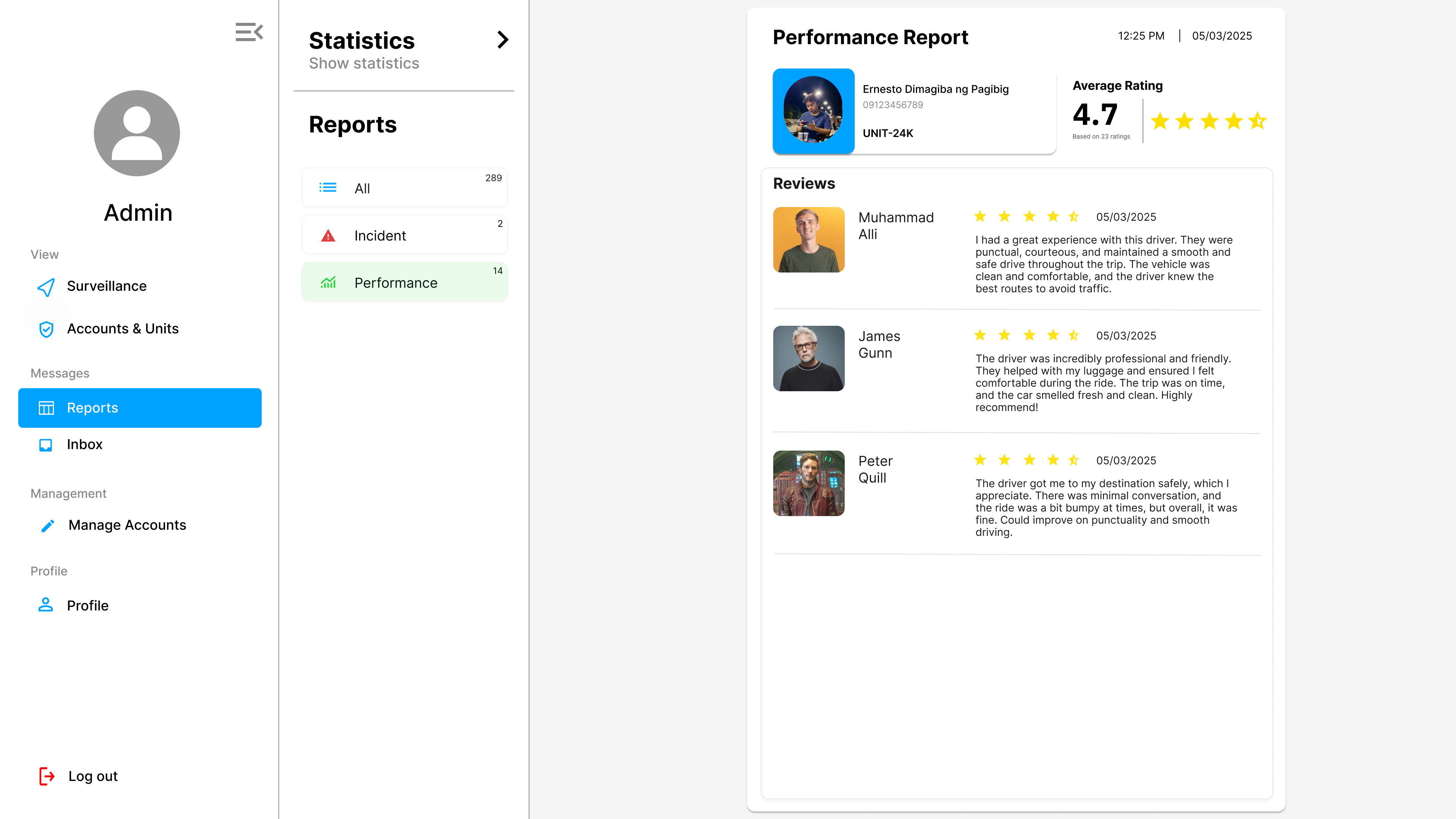Click driver name Ernesto Dimagiba ng Pagibig
The height and width of the screenshot is (819, 1456).
point(935,89)
